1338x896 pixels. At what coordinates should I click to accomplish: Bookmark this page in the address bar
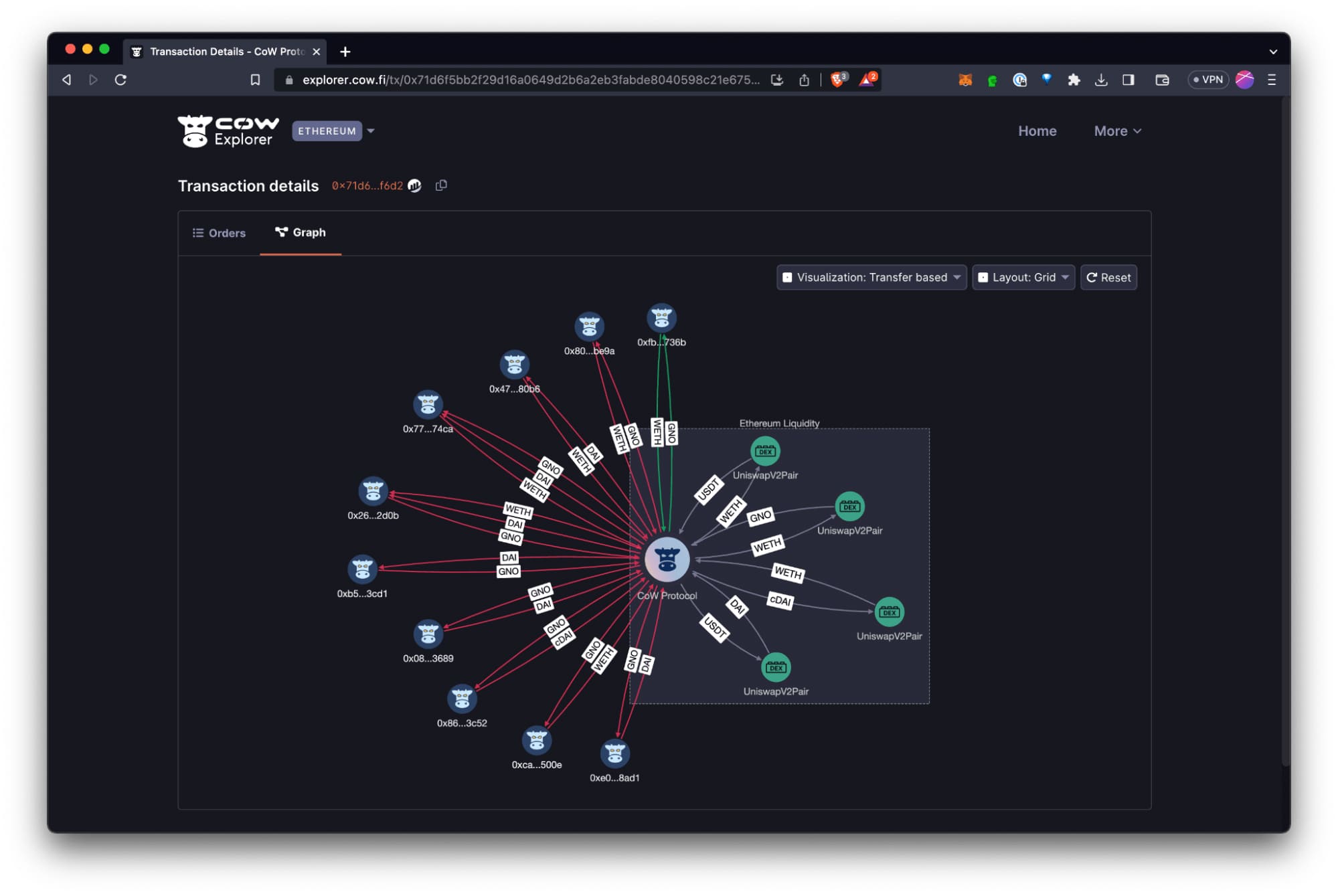255,80
